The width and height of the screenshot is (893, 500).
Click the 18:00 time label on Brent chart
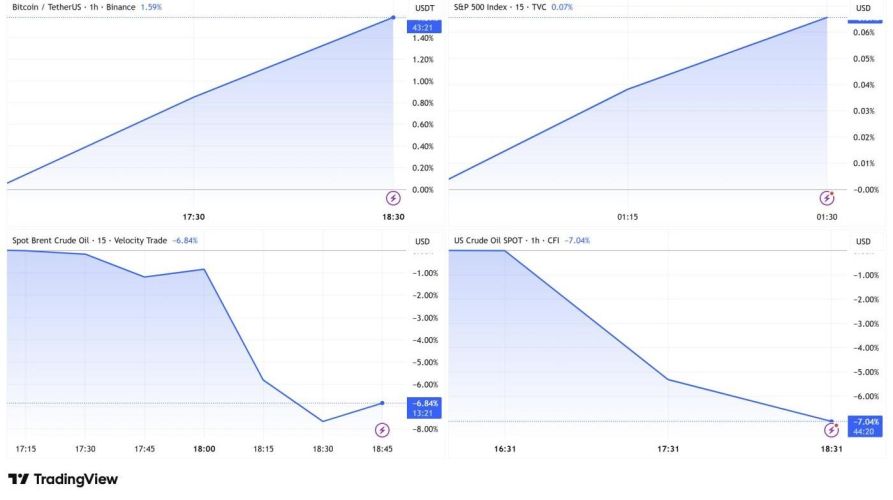click(x=204, y=449)
